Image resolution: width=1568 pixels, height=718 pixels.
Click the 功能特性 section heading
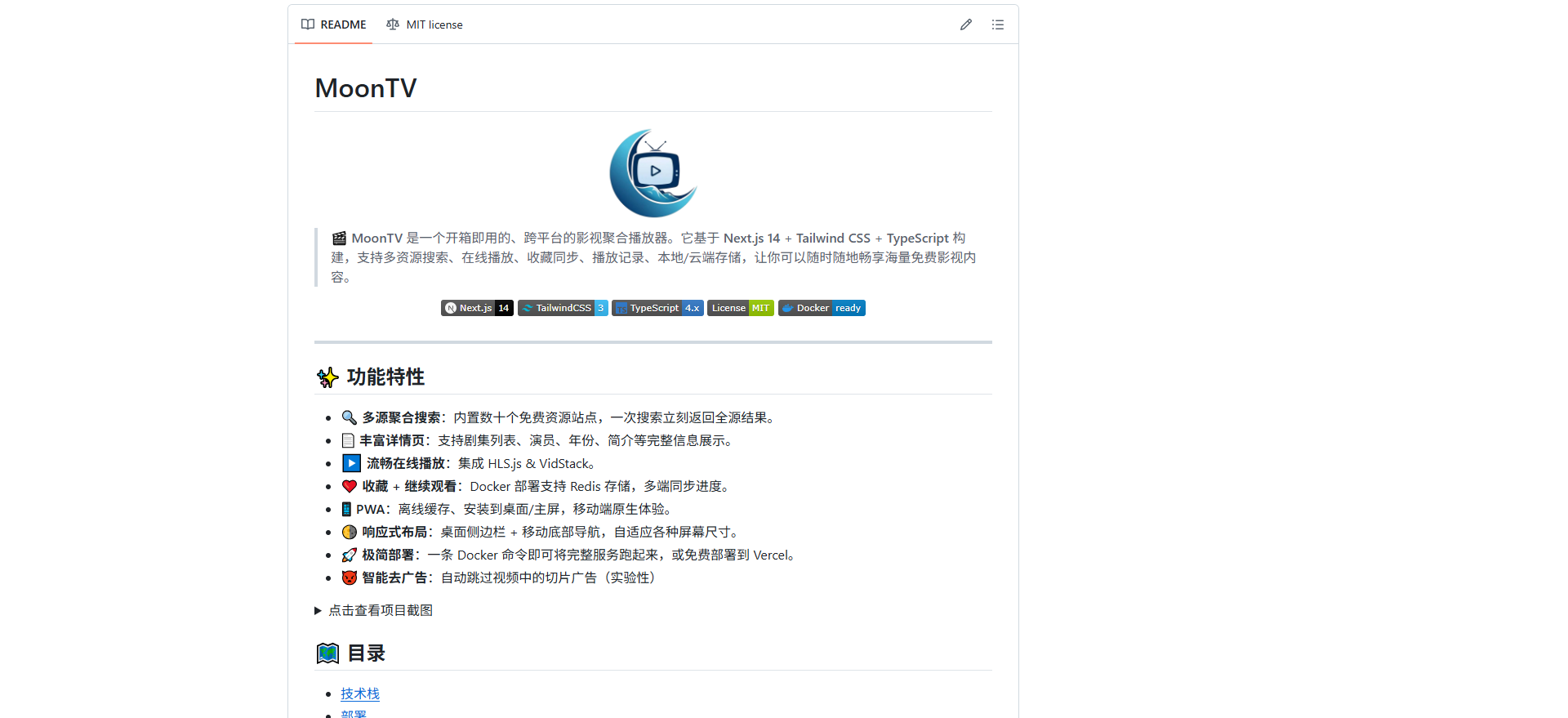[385, 377]
